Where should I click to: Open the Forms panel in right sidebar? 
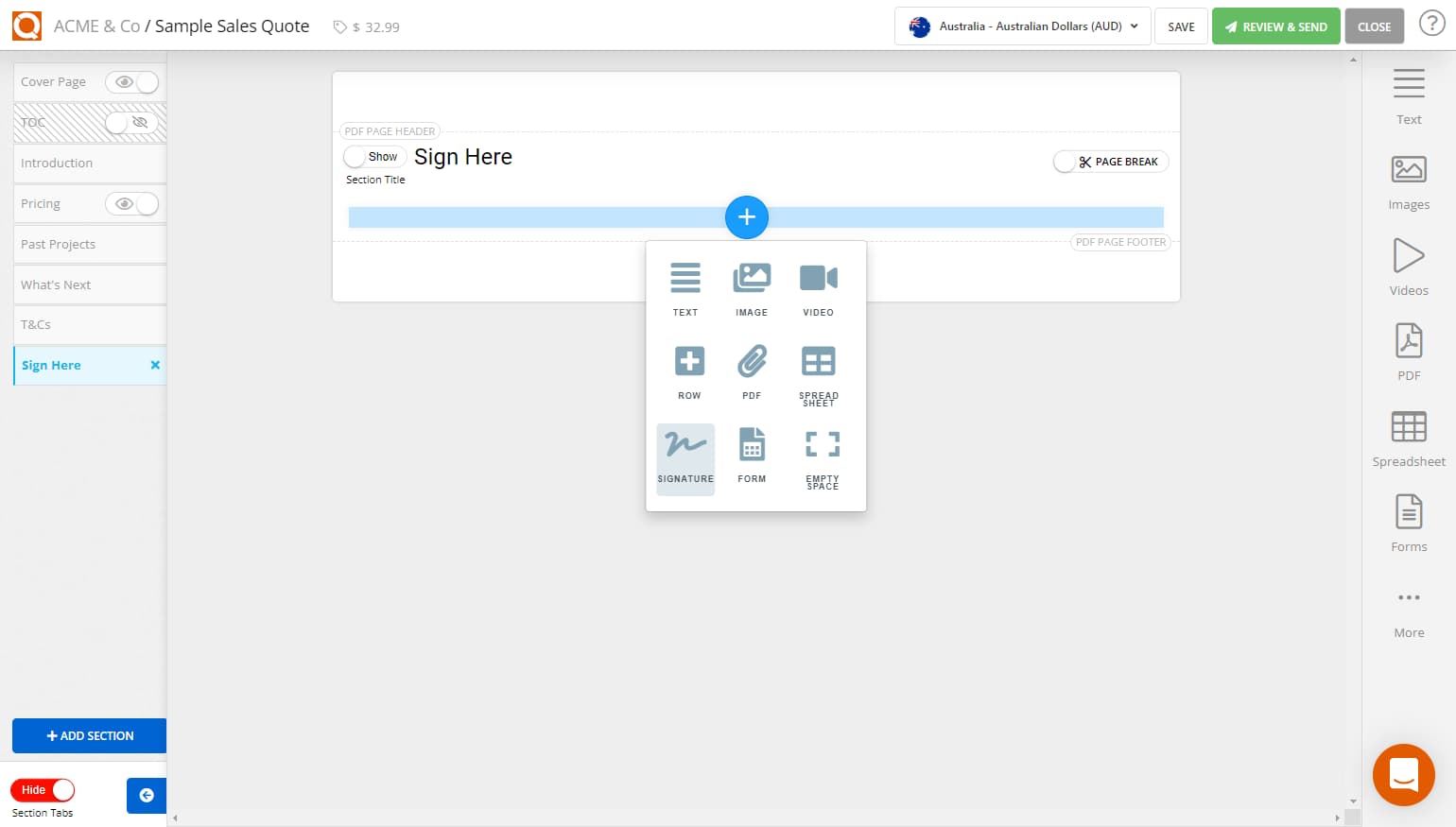coord(1408,523)
